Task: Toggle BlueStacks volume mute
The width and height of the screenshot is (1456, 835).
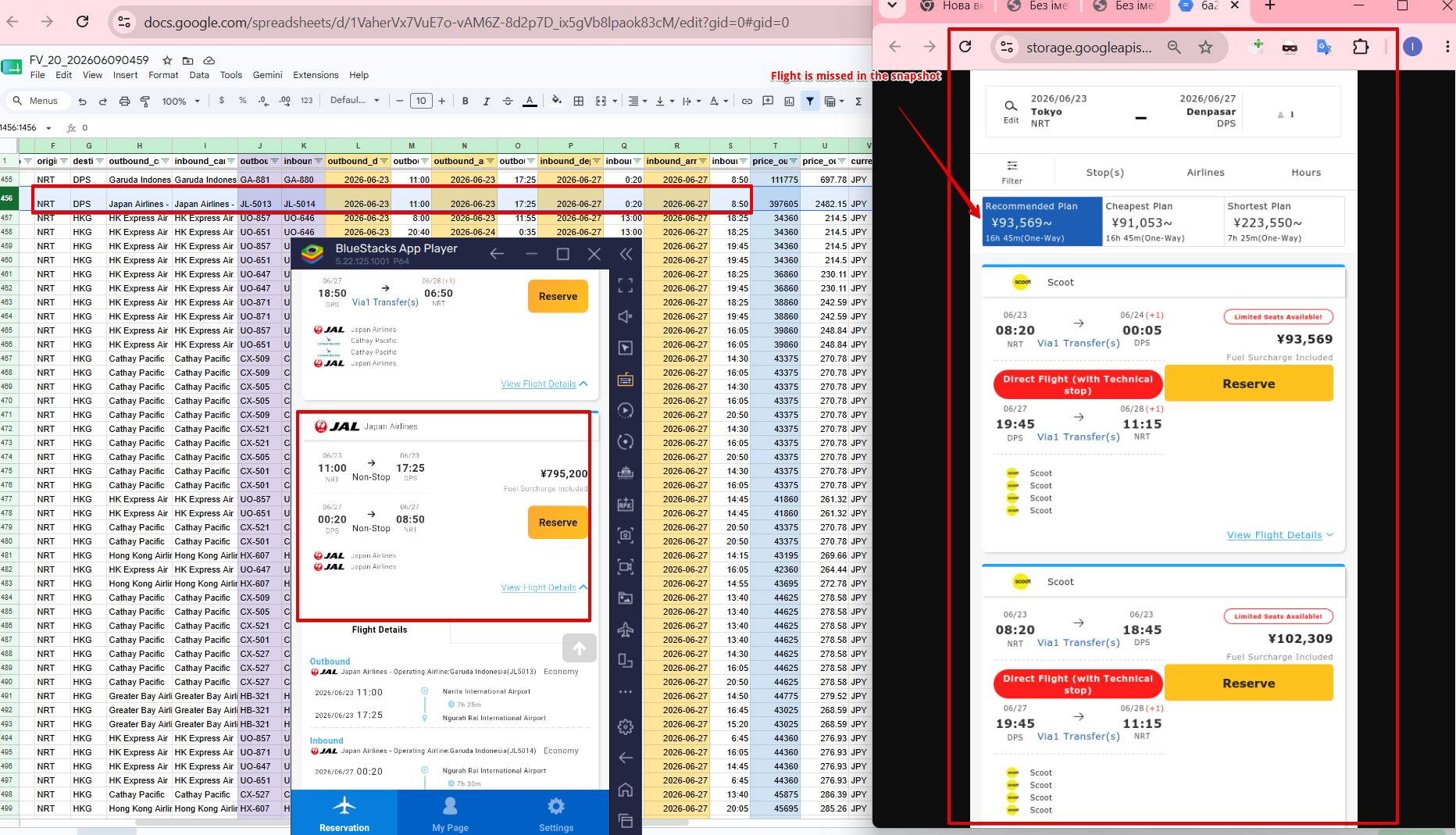Action: tap(625, 316)
